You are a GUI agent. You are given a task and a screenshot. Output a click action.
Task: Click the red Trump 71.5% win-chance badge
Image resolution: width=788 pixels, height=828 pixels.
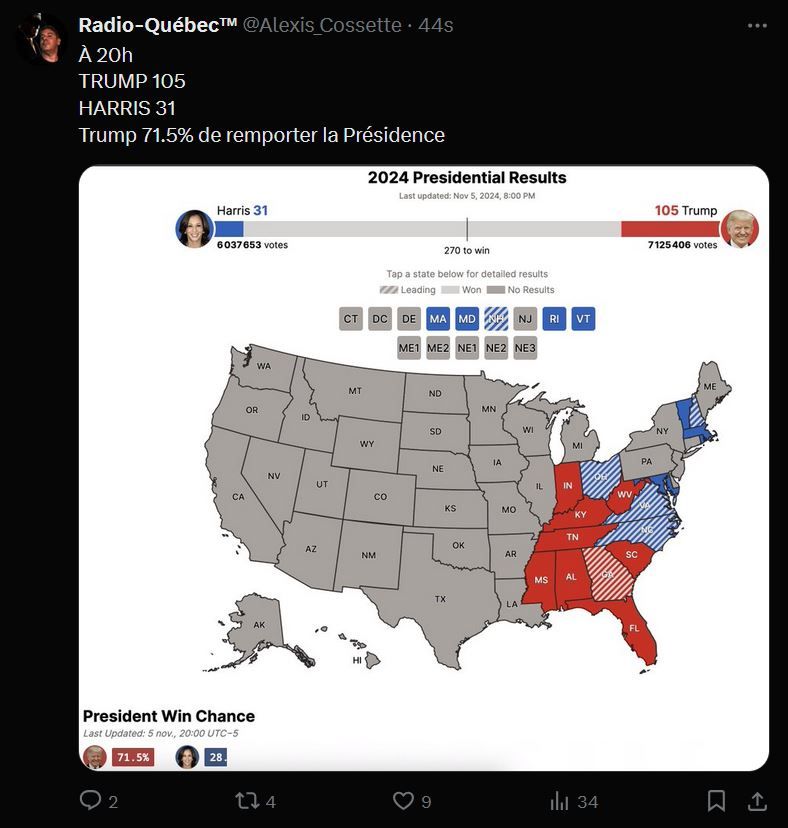click(131, 757)
